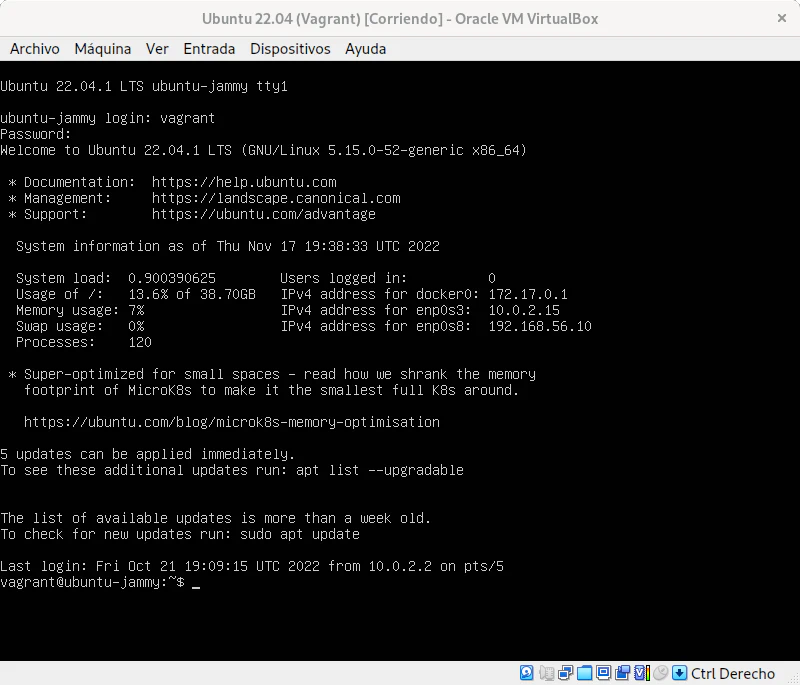This screenshot has height=685, width=800.
Task: Click the window title bar text
Action: [x=399, y=18]
